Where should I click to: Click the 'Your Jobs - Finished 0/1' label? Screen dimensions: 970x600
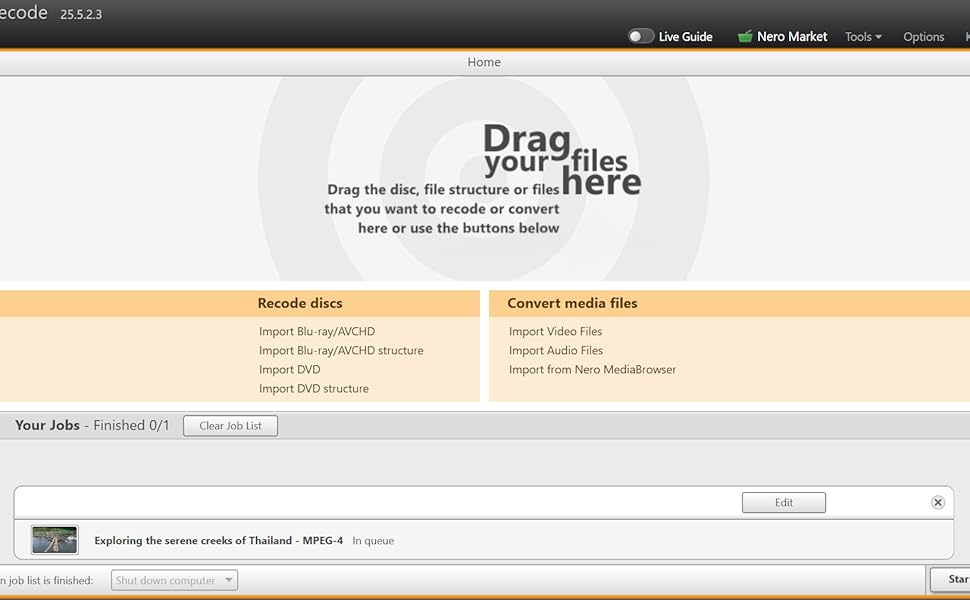(x=92, y=426)
